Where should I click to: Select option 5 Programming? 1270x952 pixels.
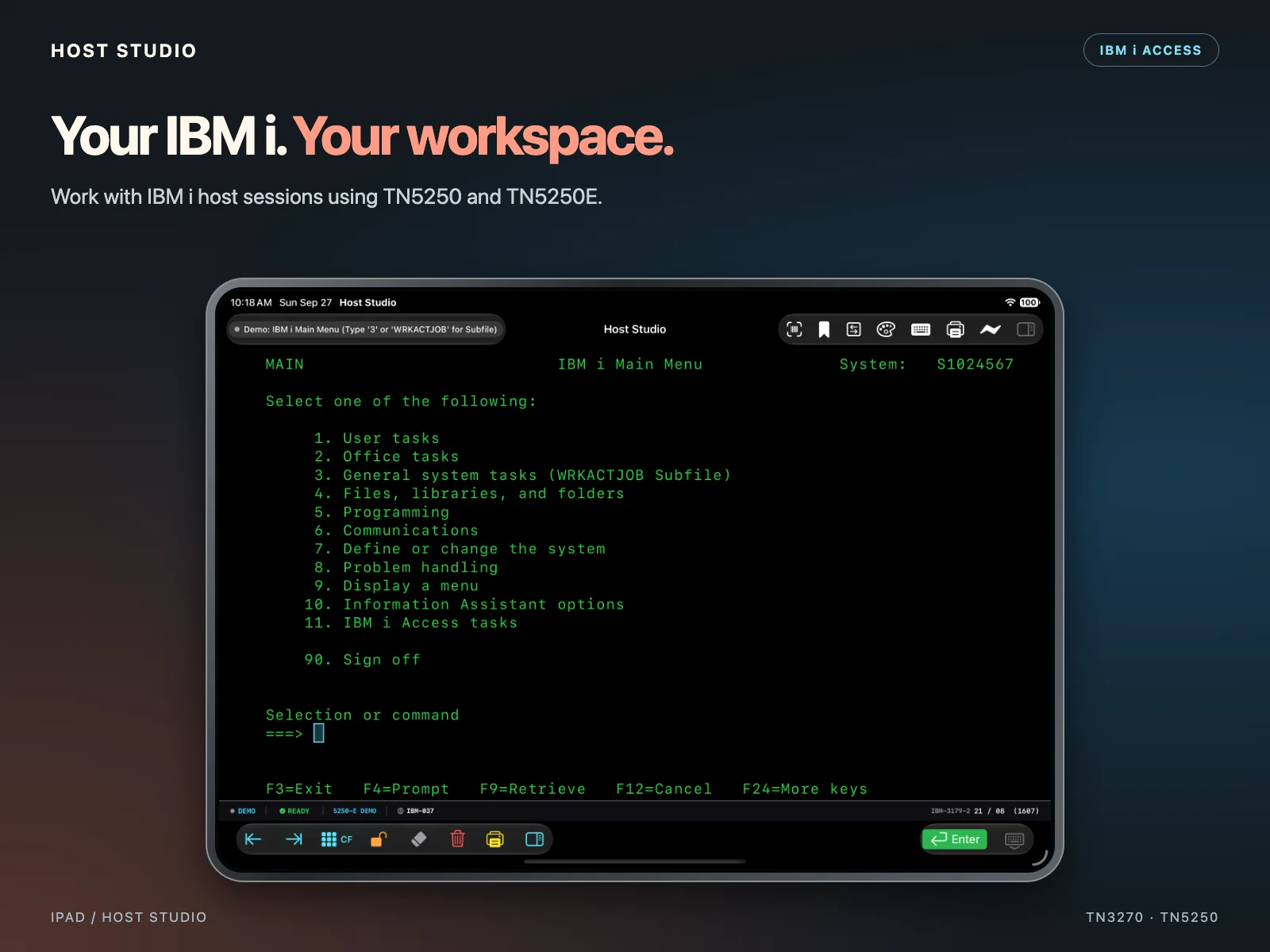click(x=382, y=512)
